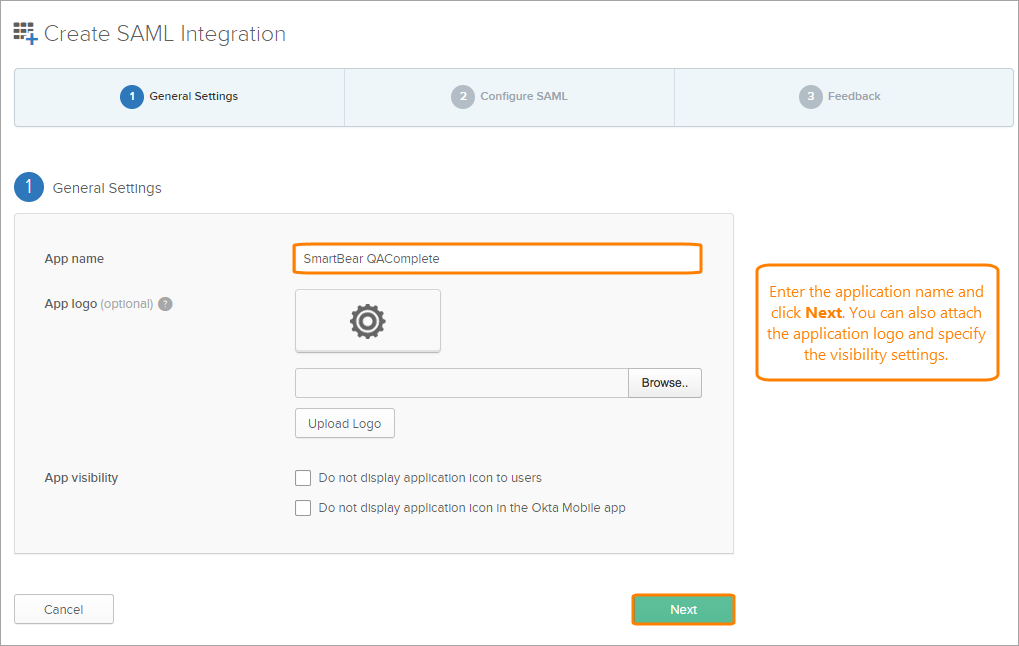Image resolution: width=1019 pixels, height=646 pixels.
Task: Go to the Feedback tab
Action: click(x=843, y=97)
